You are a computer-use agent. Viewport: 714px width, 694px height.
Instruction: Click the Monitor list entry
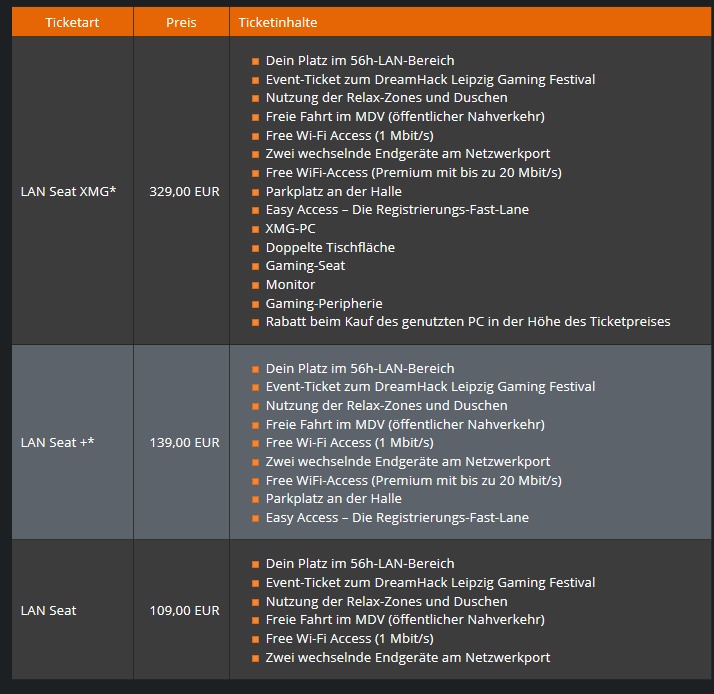point(290,284)
